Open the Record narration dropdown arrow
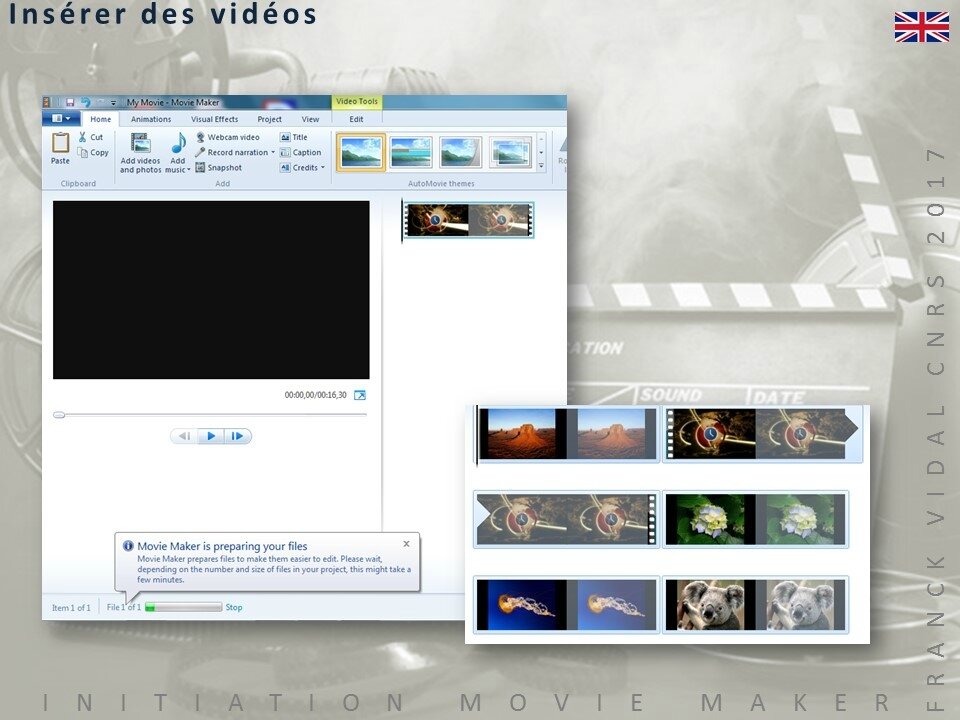 click(x=273, y=152)
